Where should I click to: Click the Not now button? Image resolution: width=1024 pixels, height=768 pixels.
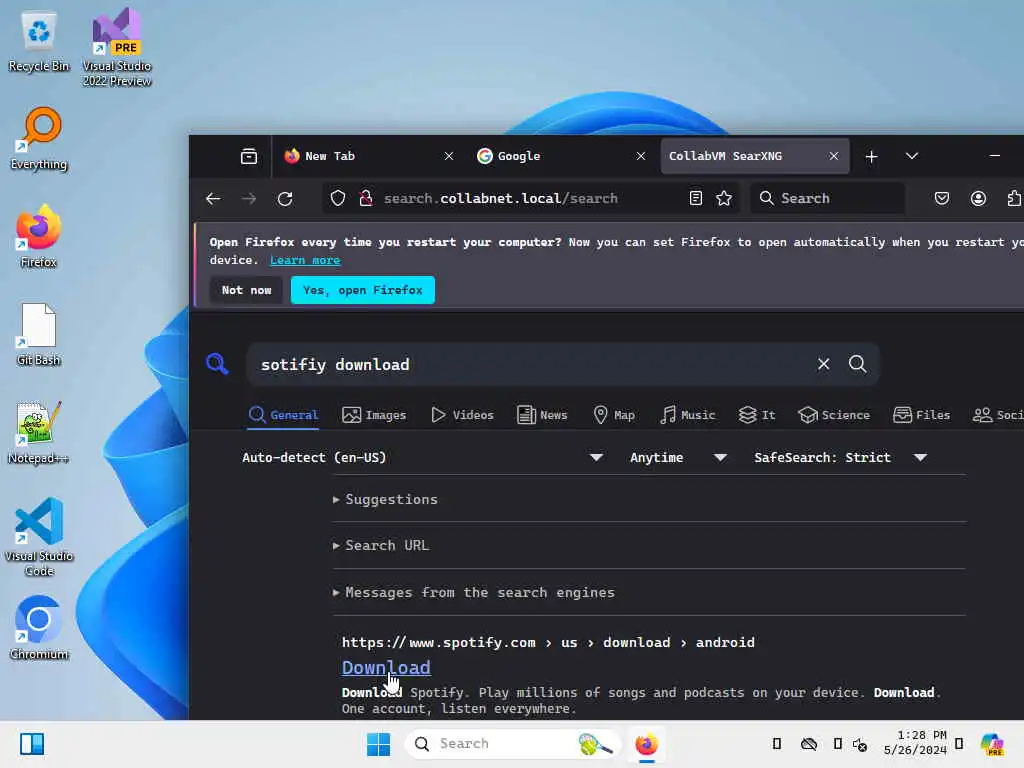(246, 290)
